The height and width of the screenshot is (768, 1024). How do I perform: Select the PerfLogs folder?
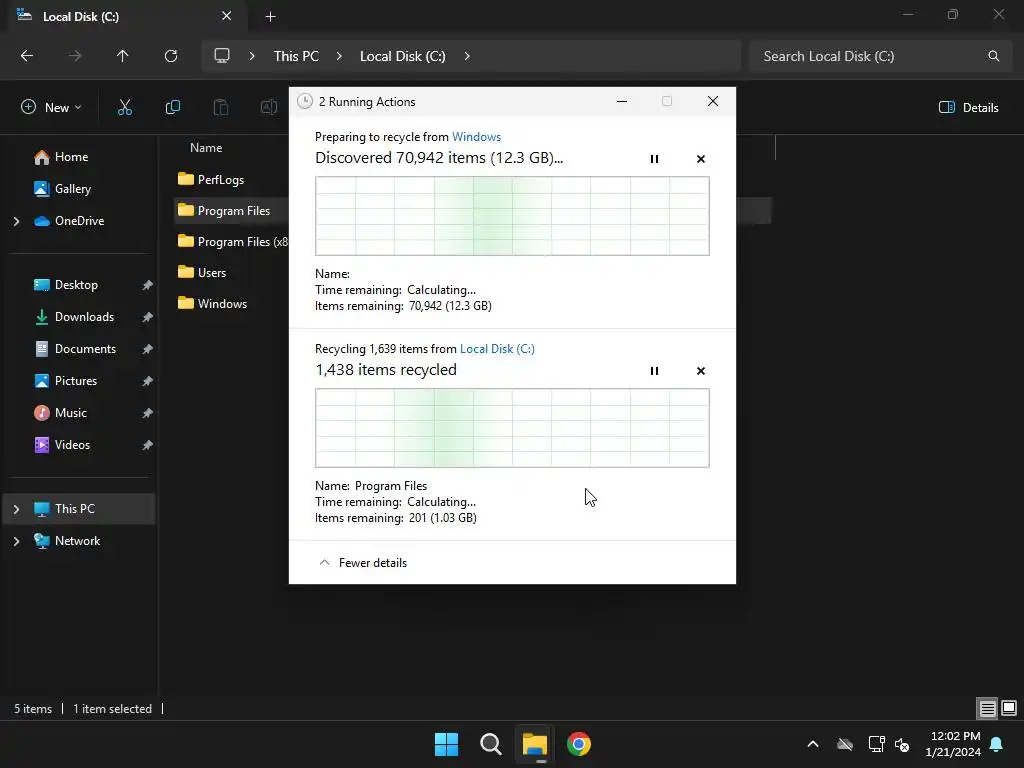tap(210, 180)
